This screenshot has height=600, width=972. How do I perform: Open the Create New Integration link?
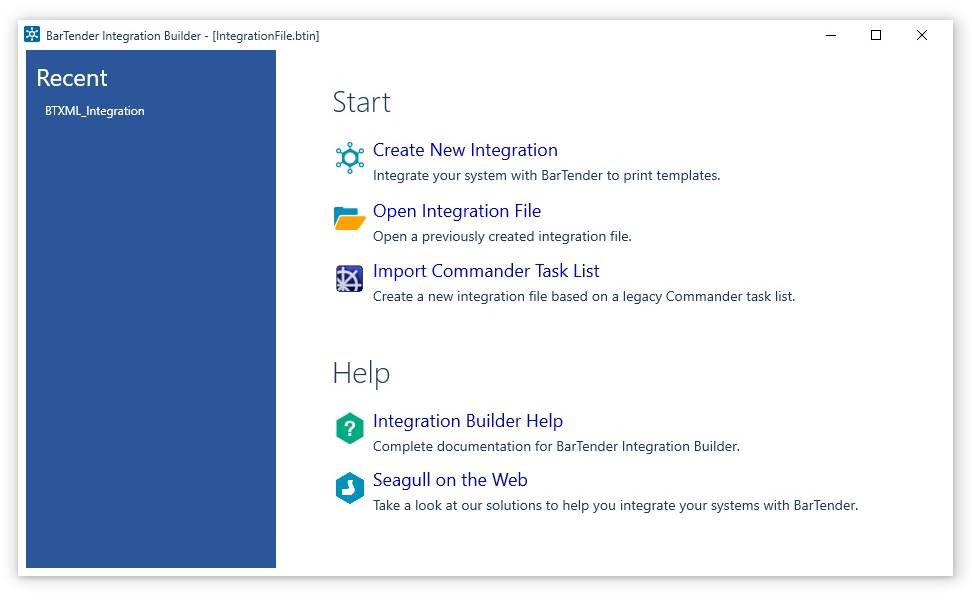pos(465,150)
